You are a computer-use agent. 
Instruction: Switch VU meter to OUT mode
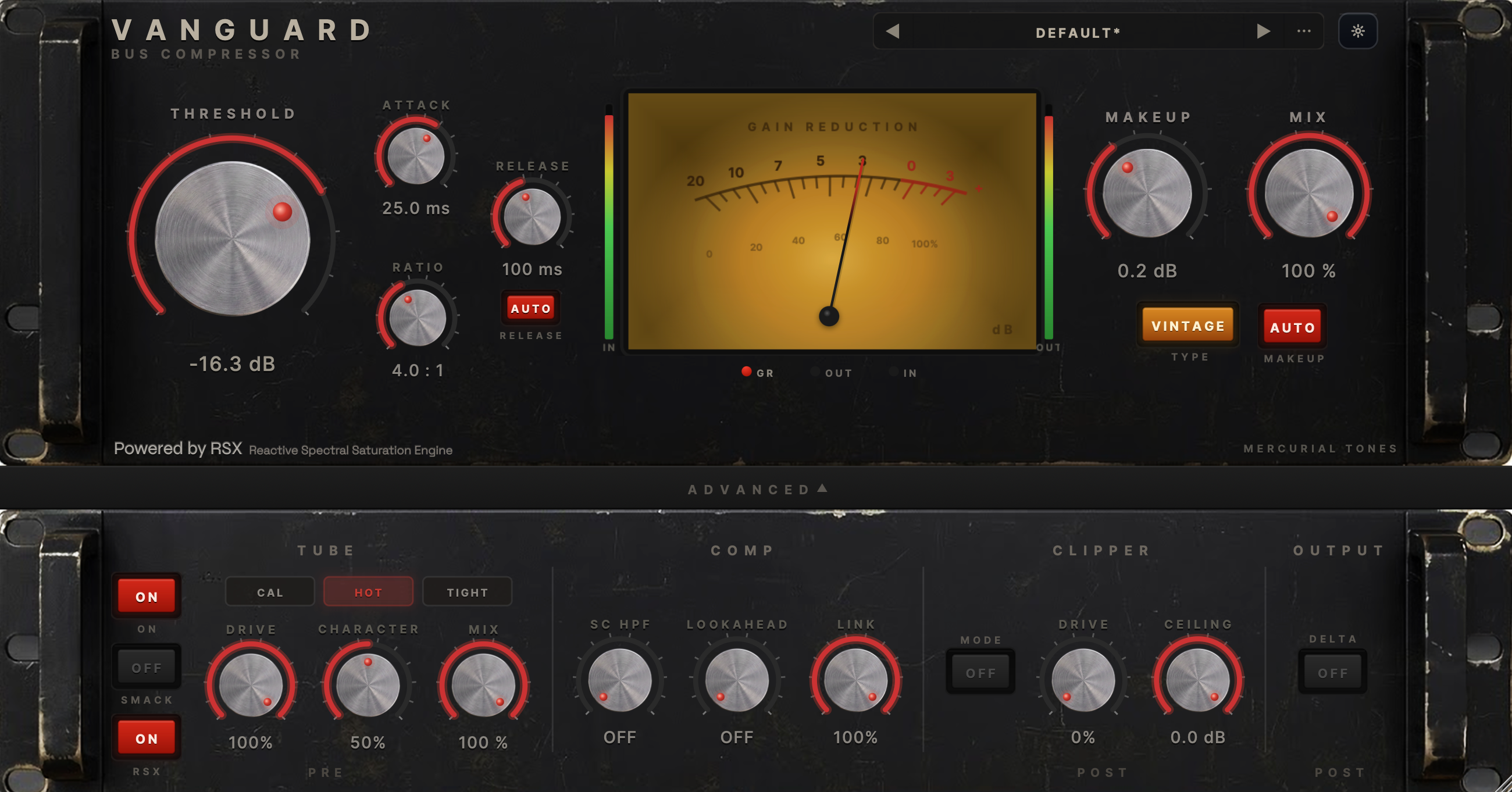[x=832, y=372]
